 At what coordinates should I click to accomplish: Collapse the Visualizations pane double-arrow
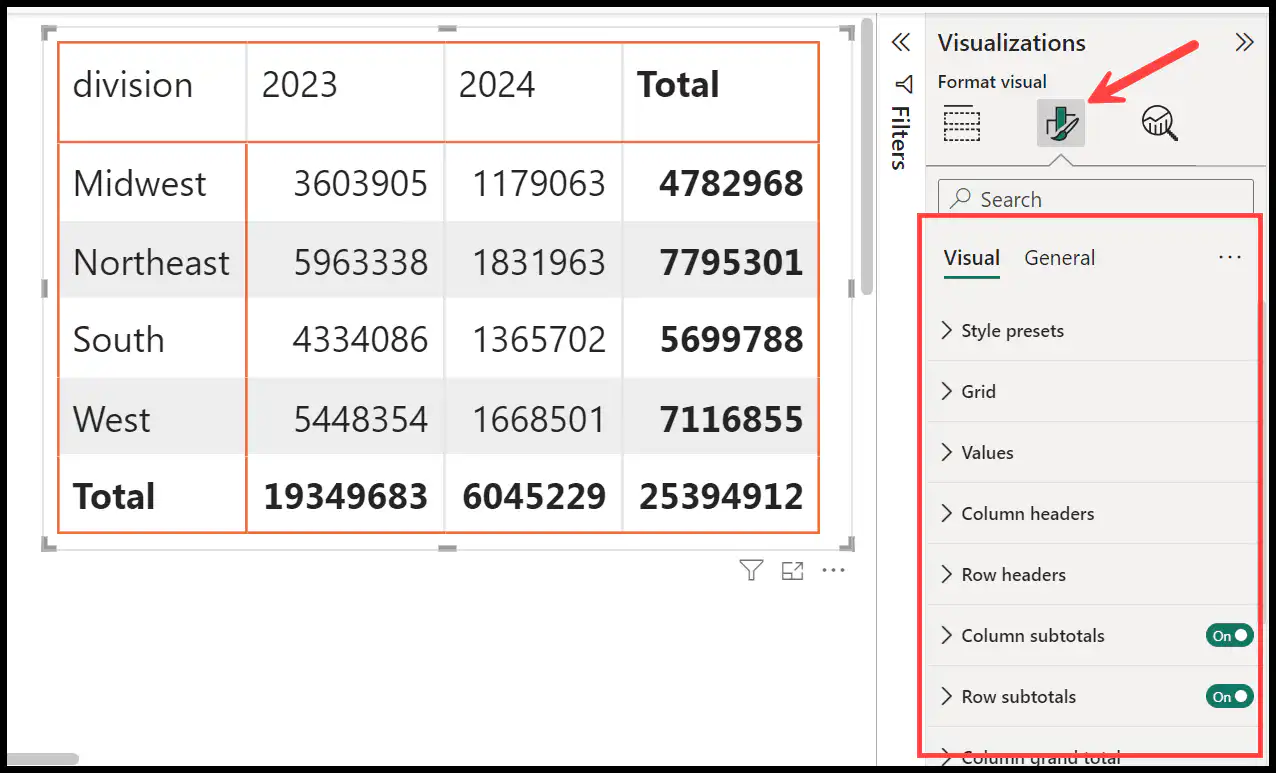click(1244, 42)
